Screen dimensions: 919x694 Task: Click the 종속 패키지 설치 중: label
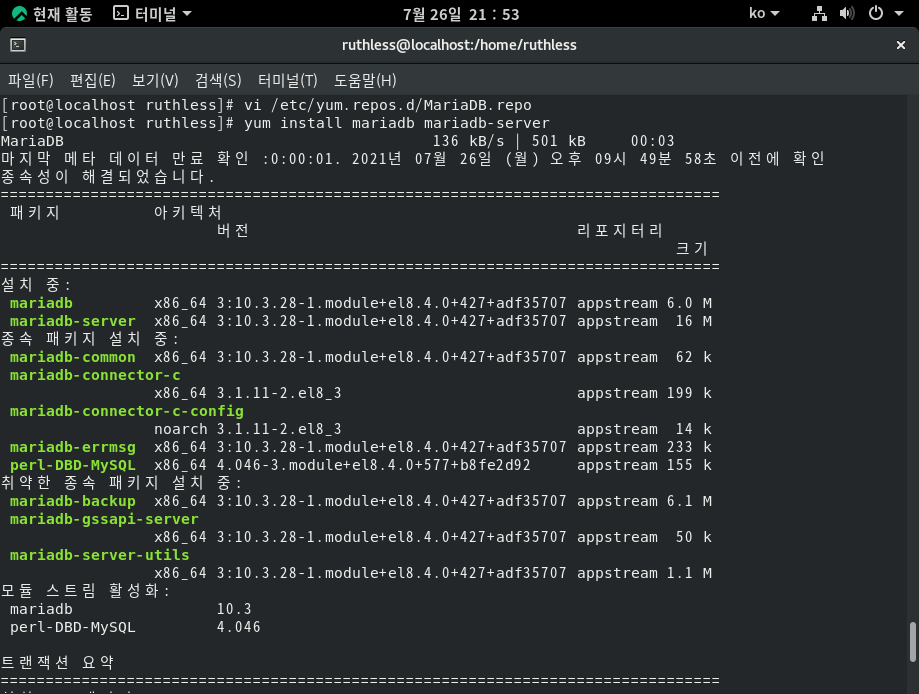90,339
